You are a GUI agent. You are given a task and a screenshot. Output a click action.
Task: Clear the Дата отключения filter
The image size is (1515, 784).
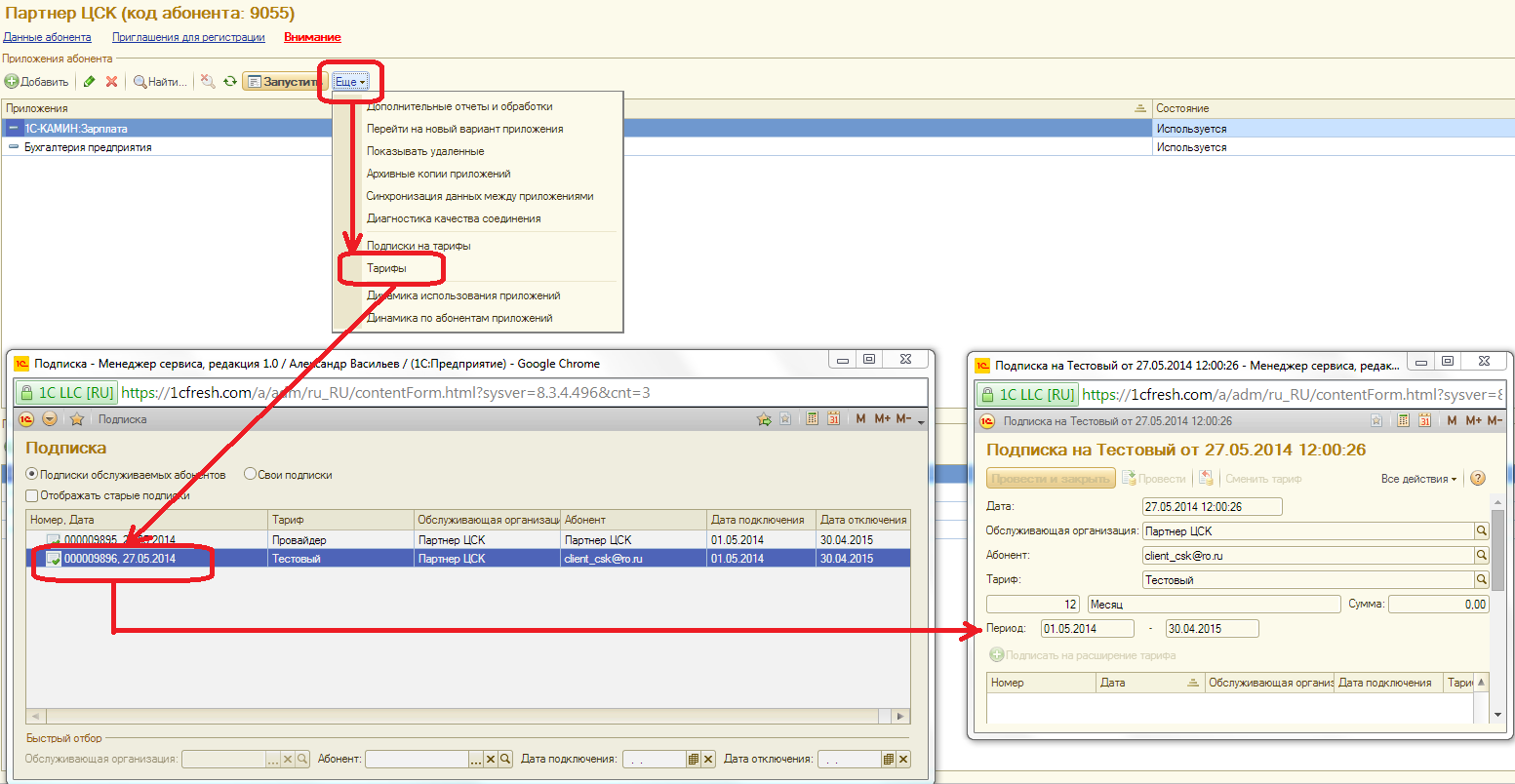(x=903, y=759)
